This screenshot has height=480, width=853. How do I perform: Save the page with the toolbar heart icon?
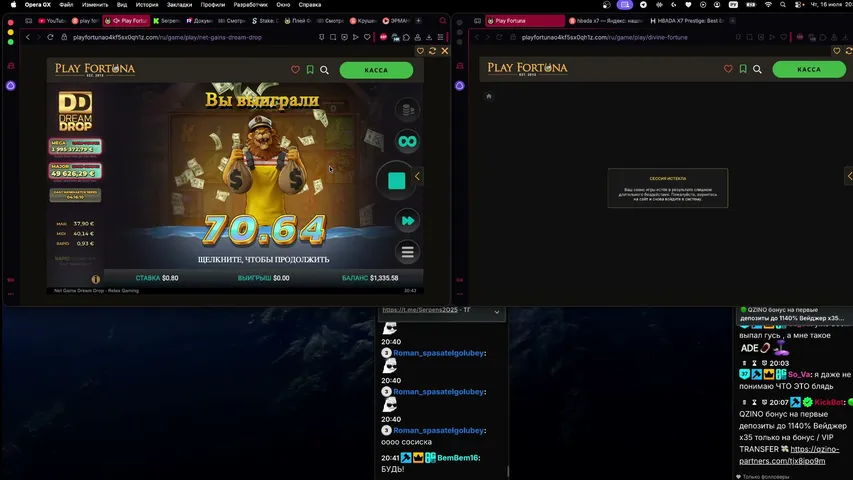click(367, 38)
